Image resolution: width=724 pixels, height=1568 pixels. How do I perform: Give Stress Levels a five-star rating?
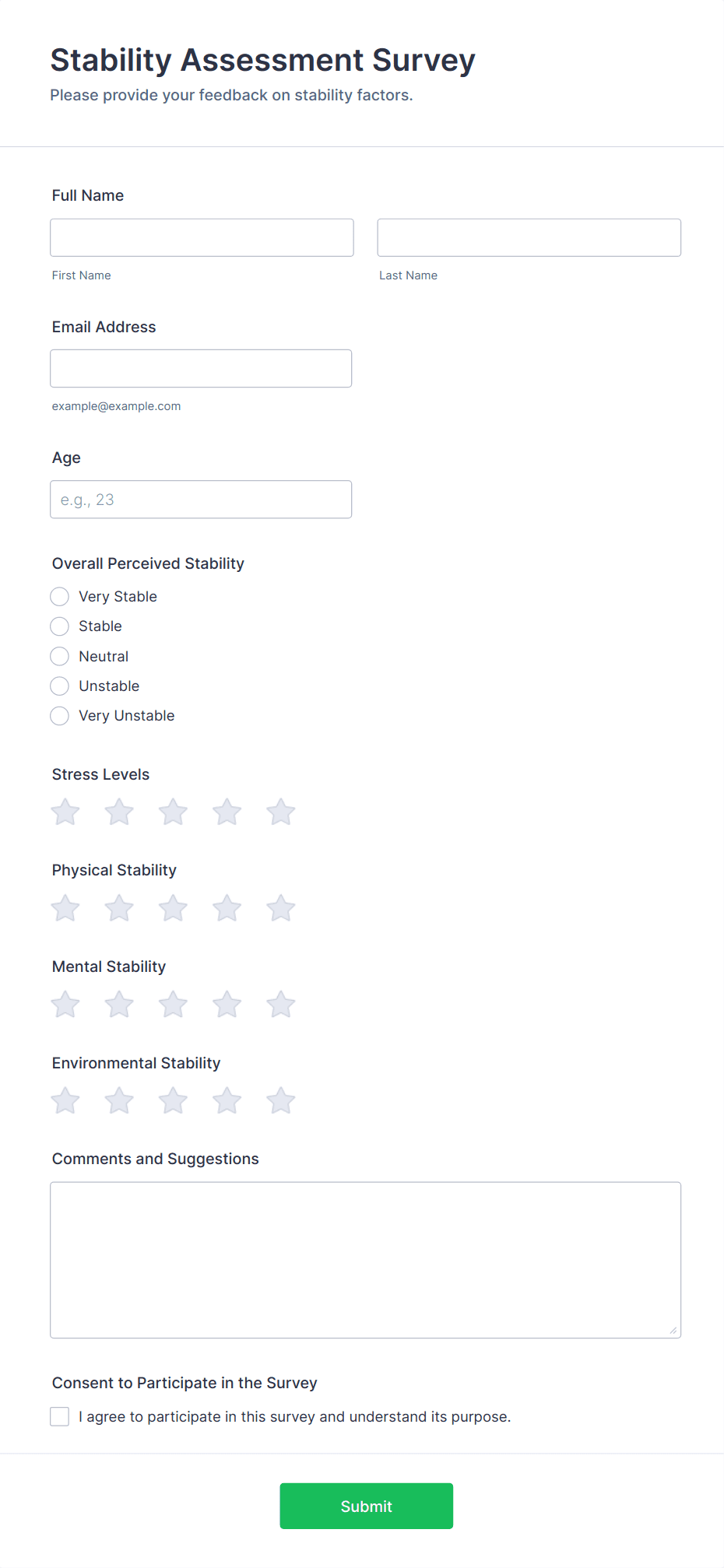[x=280, y=812]
